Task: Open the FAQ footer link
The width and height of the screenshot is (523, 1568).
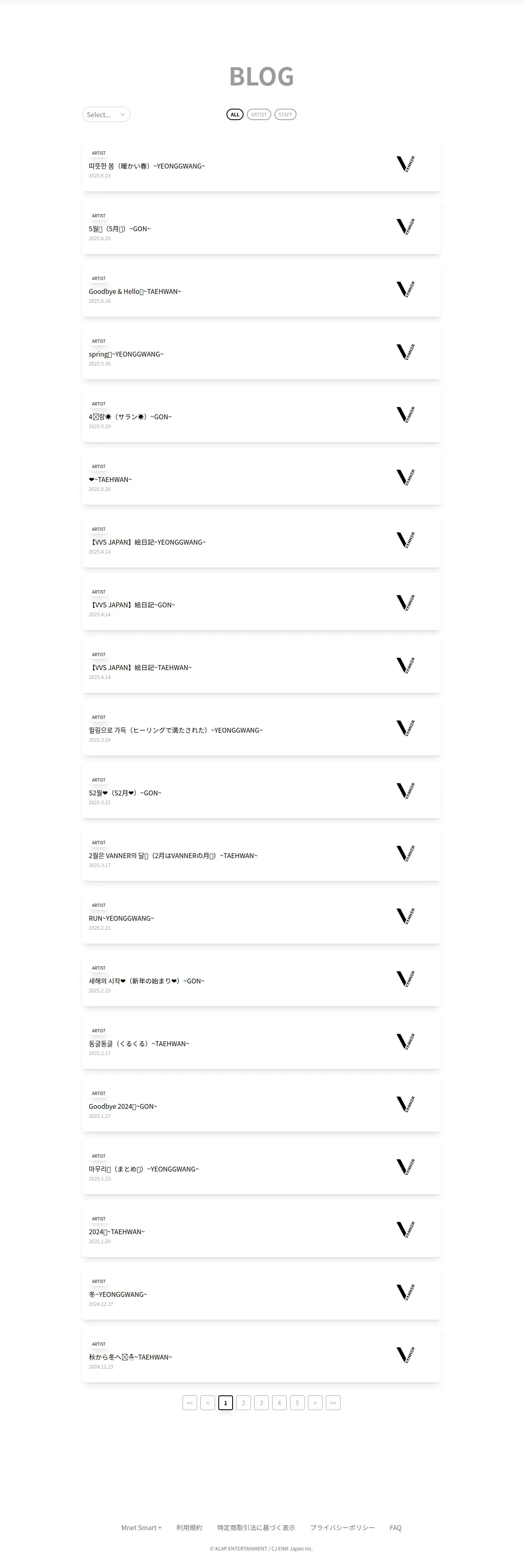Action: [x=396, y=1527]
